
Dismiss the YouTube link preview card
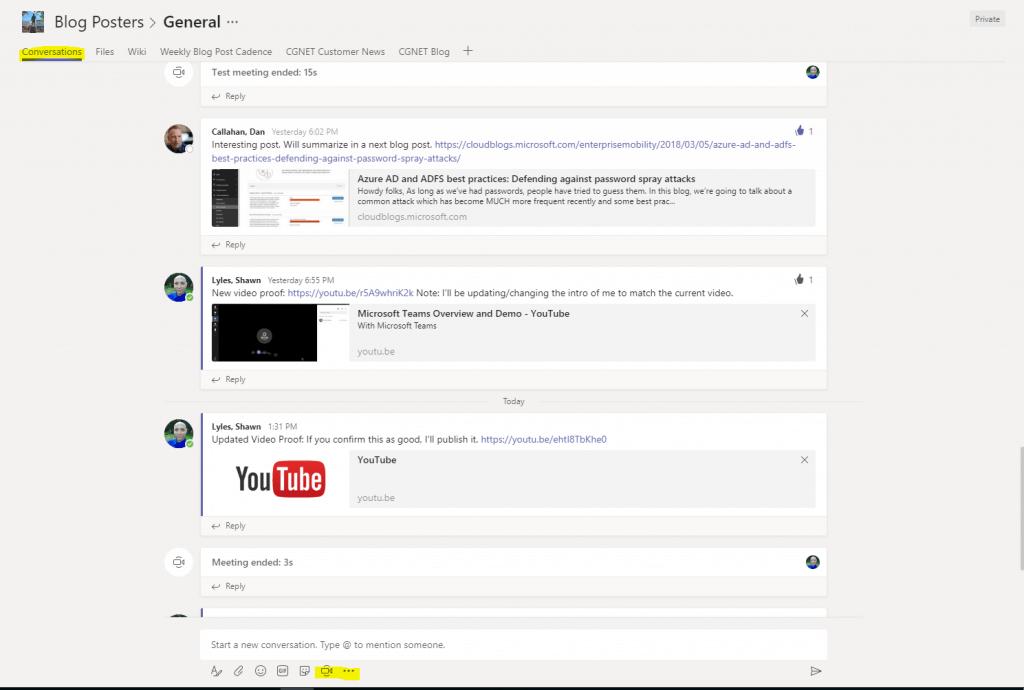click(x=805, y=460)
